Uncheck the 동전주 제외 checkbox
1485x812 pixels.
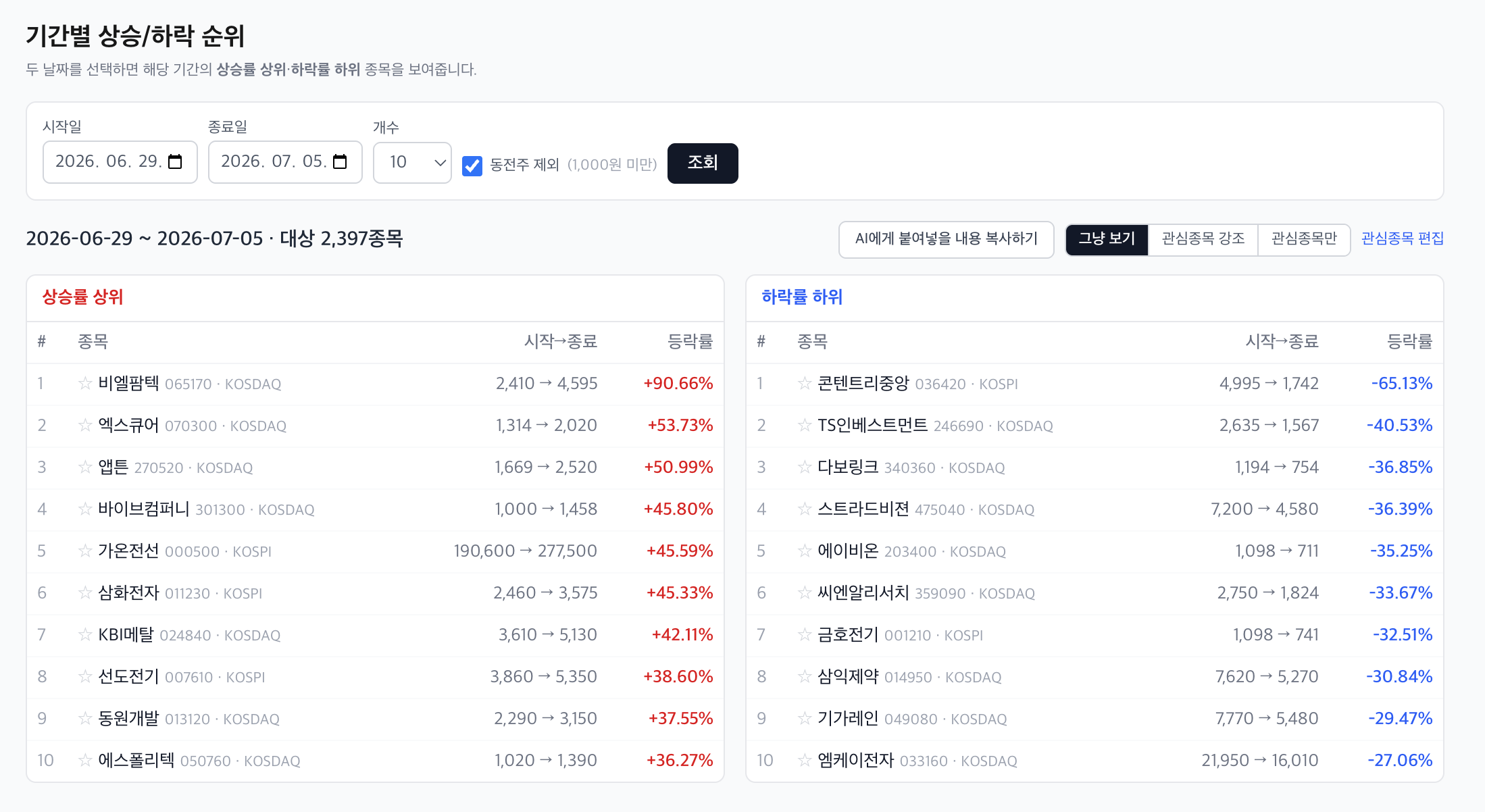472,166
